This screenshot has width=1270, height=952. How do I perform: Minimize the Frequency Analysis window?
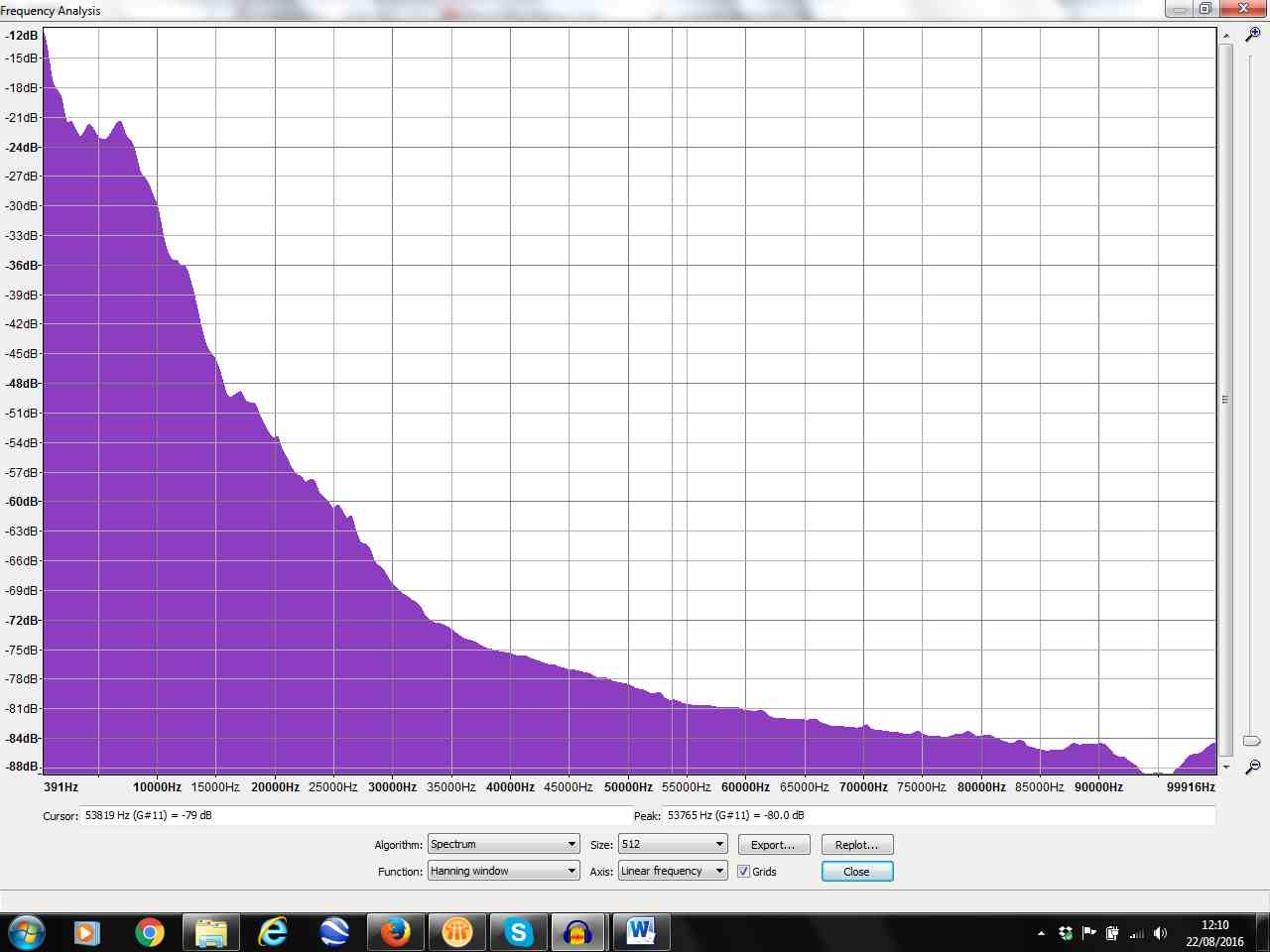coord(1179,9)
